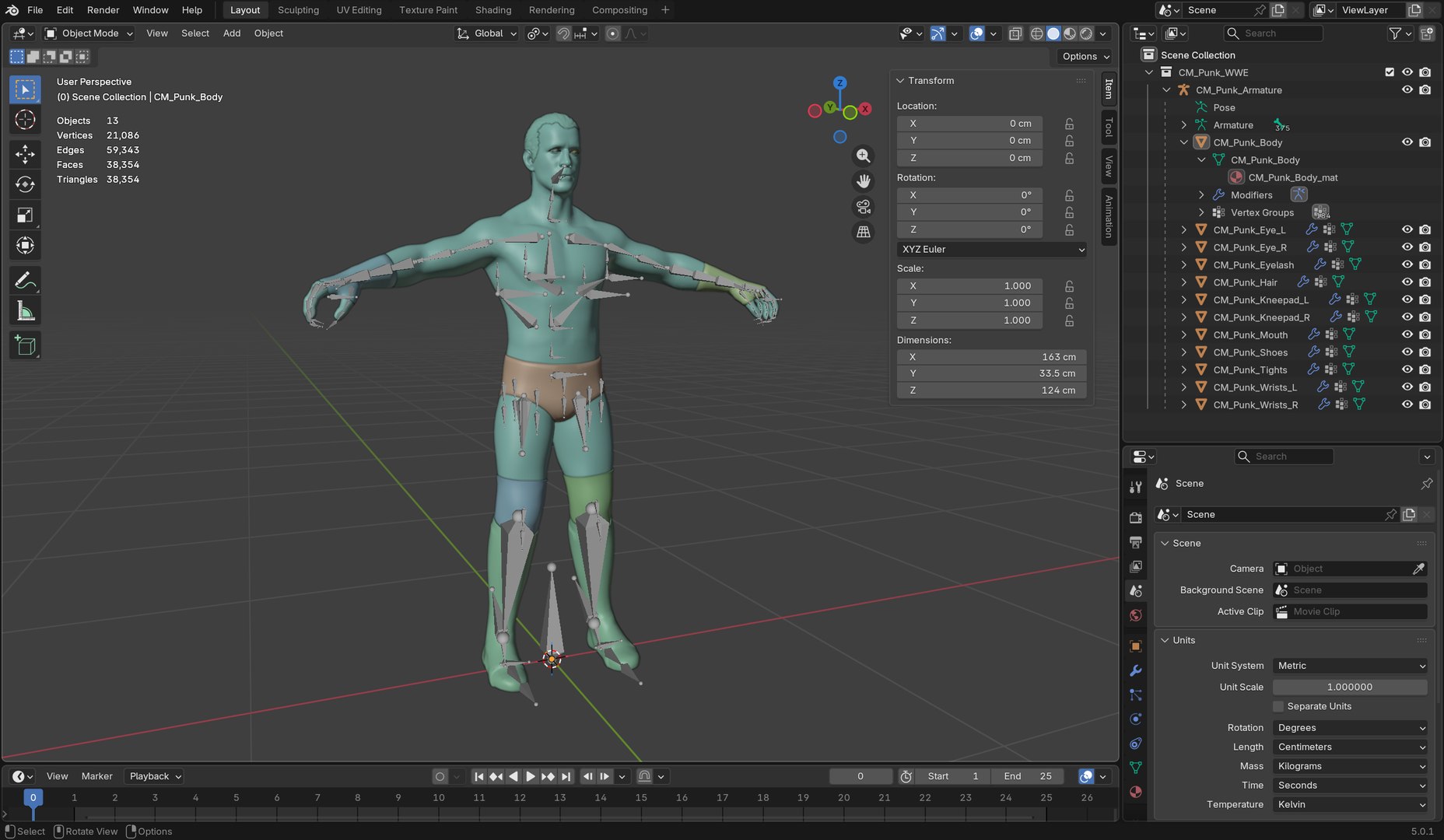Hide CM_Punk_Shoes in viewport
Screen dimensions: 1444x840
point(1407,352)
